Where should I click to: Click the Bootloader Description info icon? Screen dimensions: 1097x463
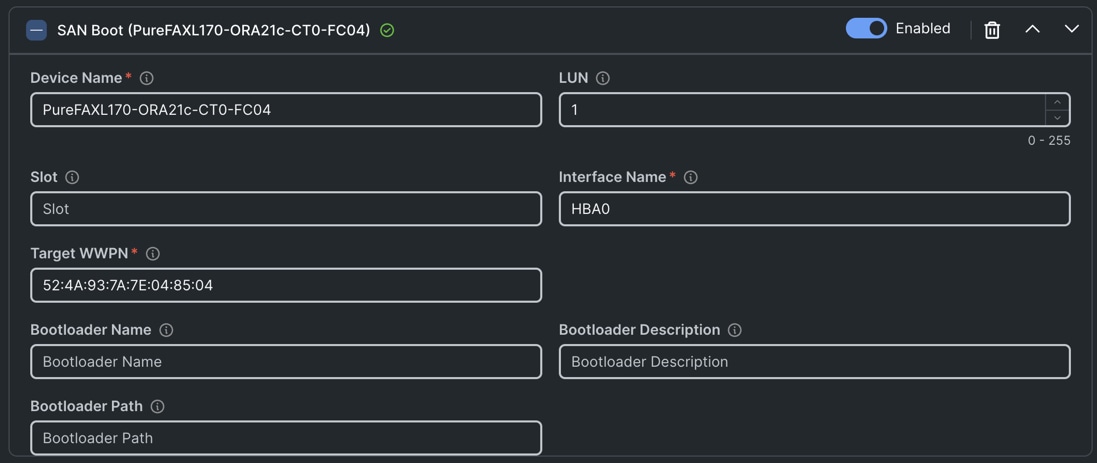point(735,330)
